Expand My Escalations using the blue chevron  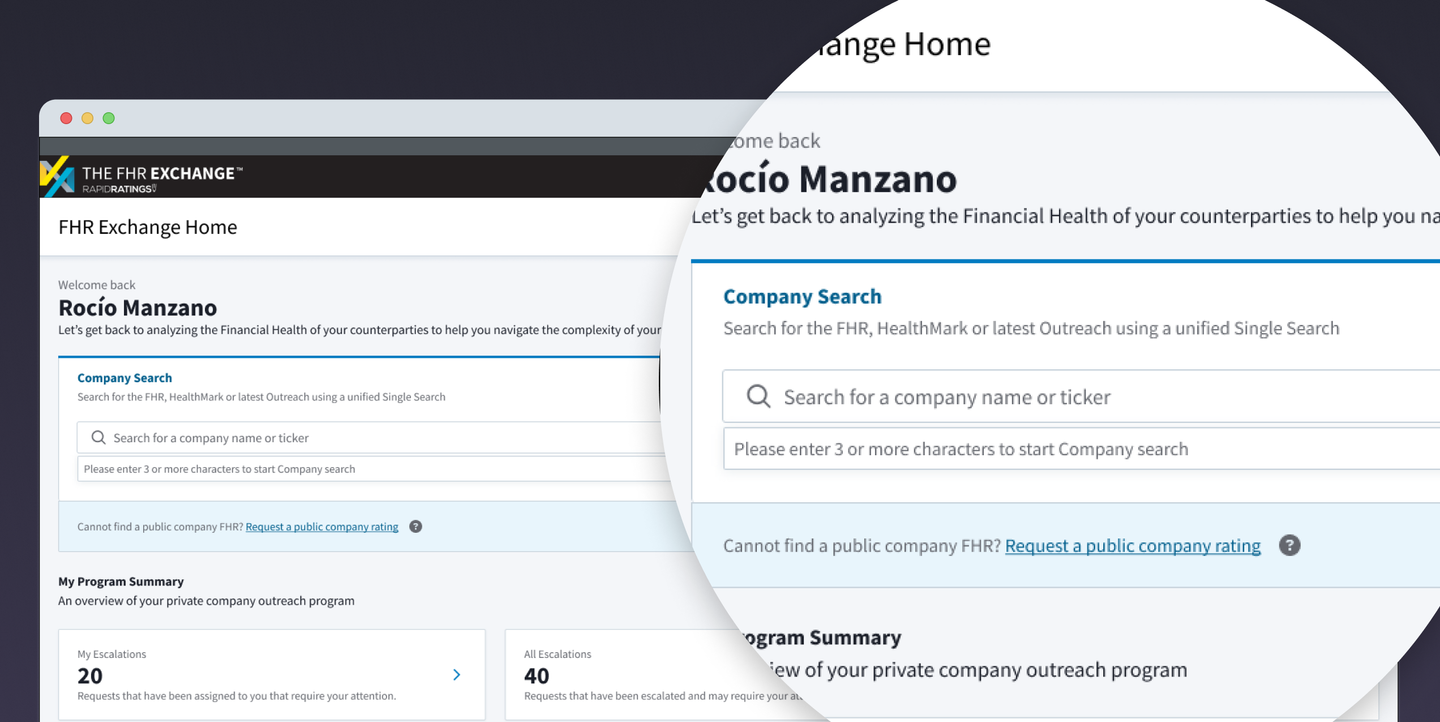click(457, 675)
